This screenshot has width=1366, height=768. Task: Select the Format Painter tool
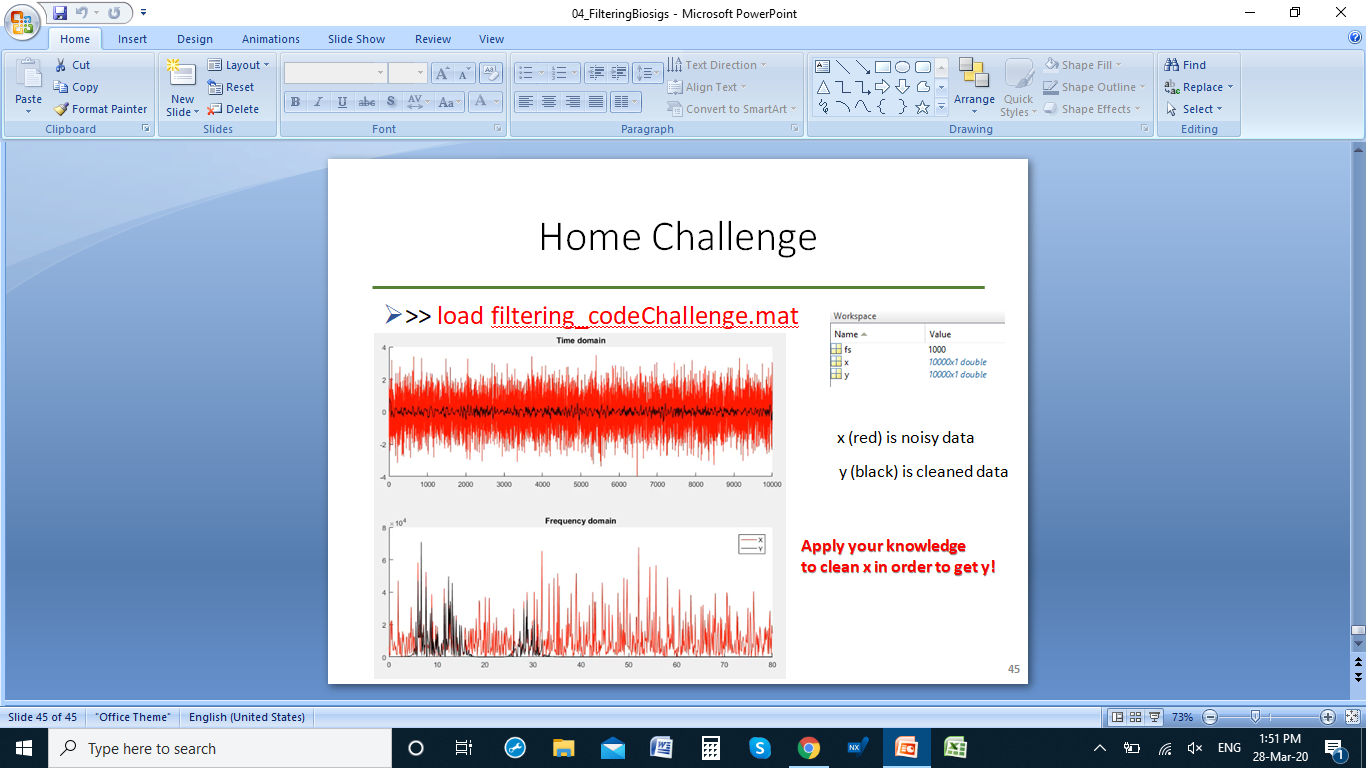pos(100,109)
